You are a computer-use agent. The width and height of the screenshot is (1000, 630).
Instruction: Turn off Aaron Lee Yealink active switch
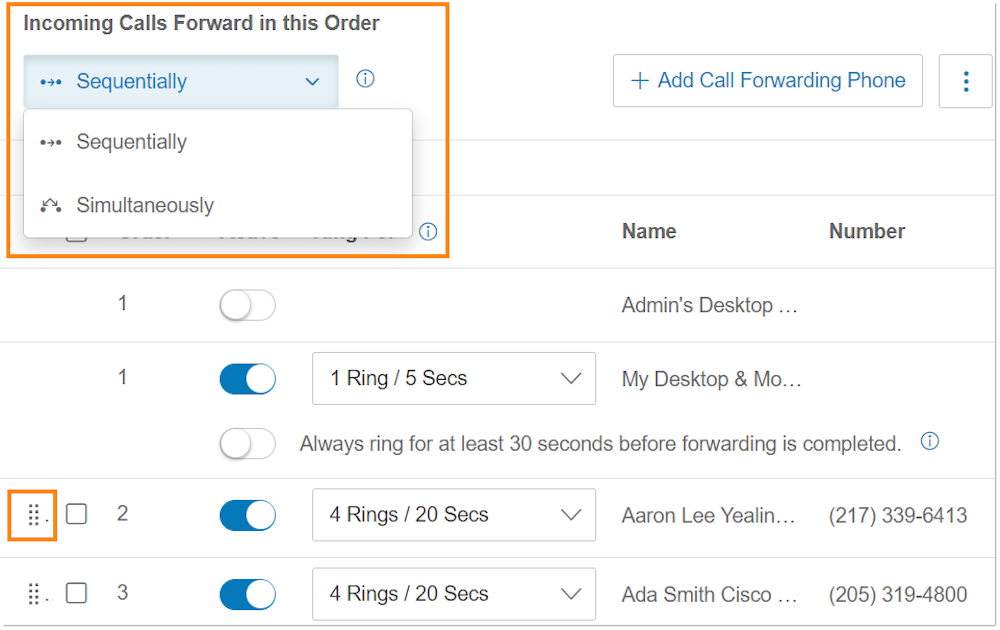point(247,515)
